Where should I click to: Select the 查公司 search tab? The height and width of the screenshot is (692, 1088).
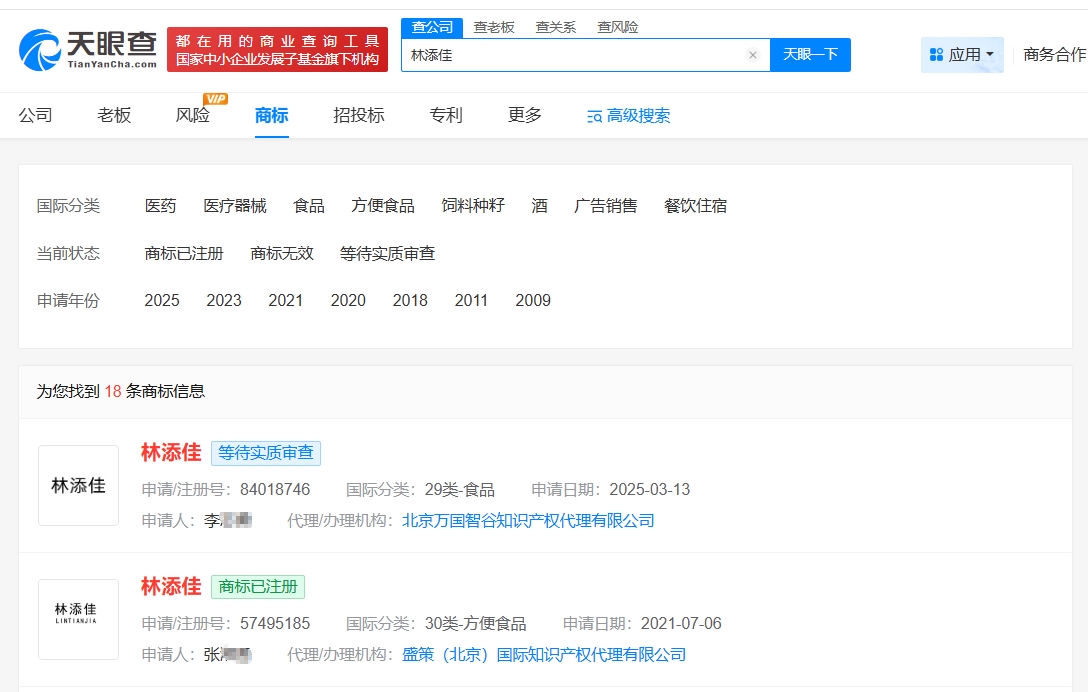point(432,27)
